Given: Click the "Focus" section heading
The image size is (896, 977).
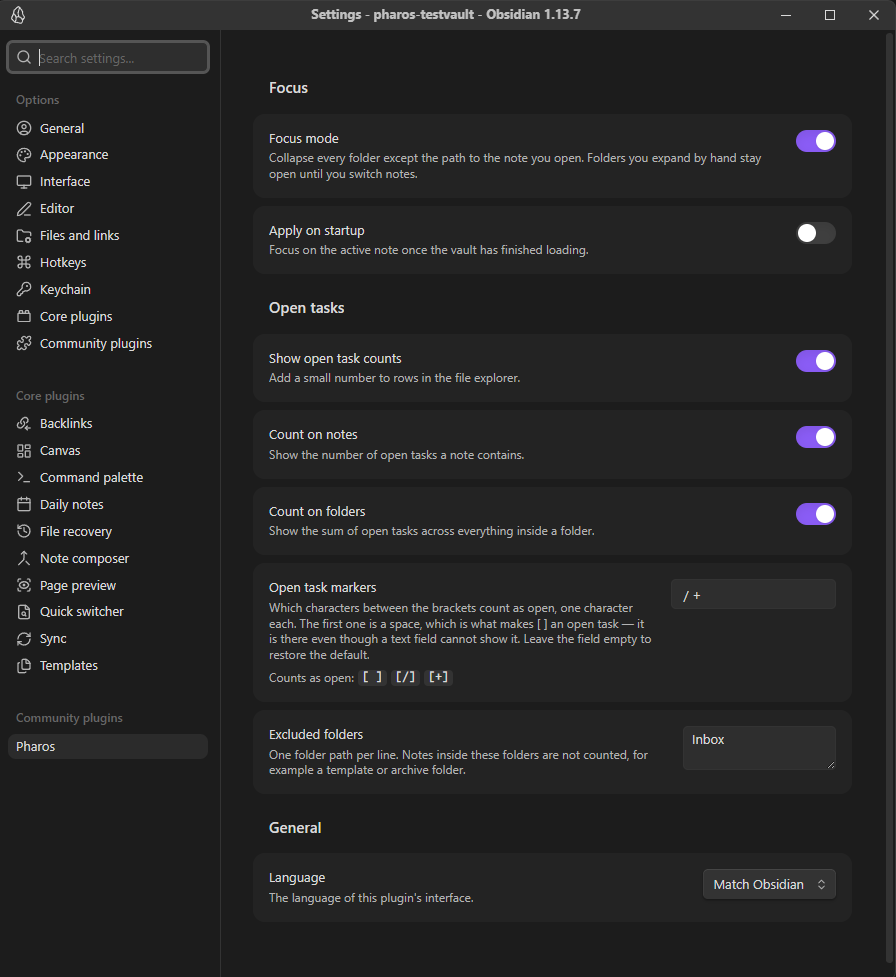Looking at the screenshot, I should (x=288, y=88).
